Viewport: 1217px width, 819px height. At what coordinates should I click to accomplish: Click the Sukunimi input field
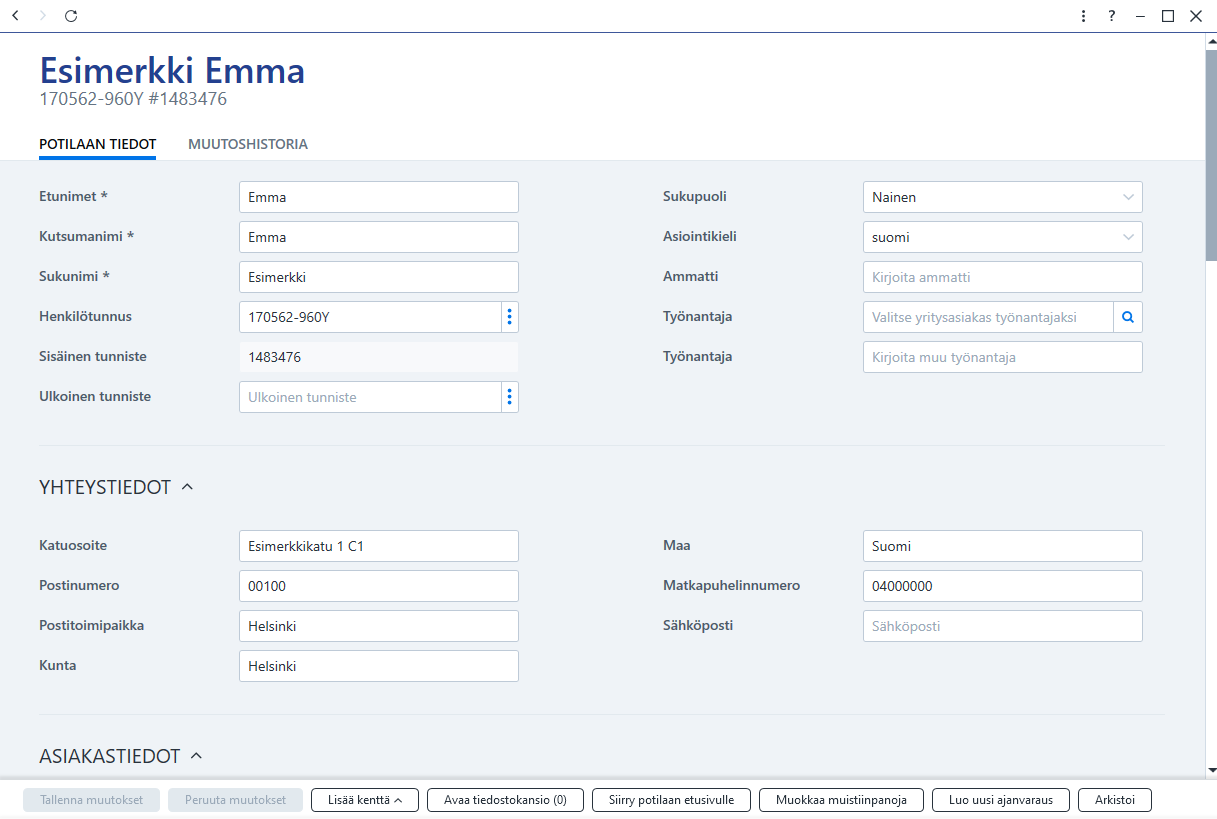[x=379, y=277]
